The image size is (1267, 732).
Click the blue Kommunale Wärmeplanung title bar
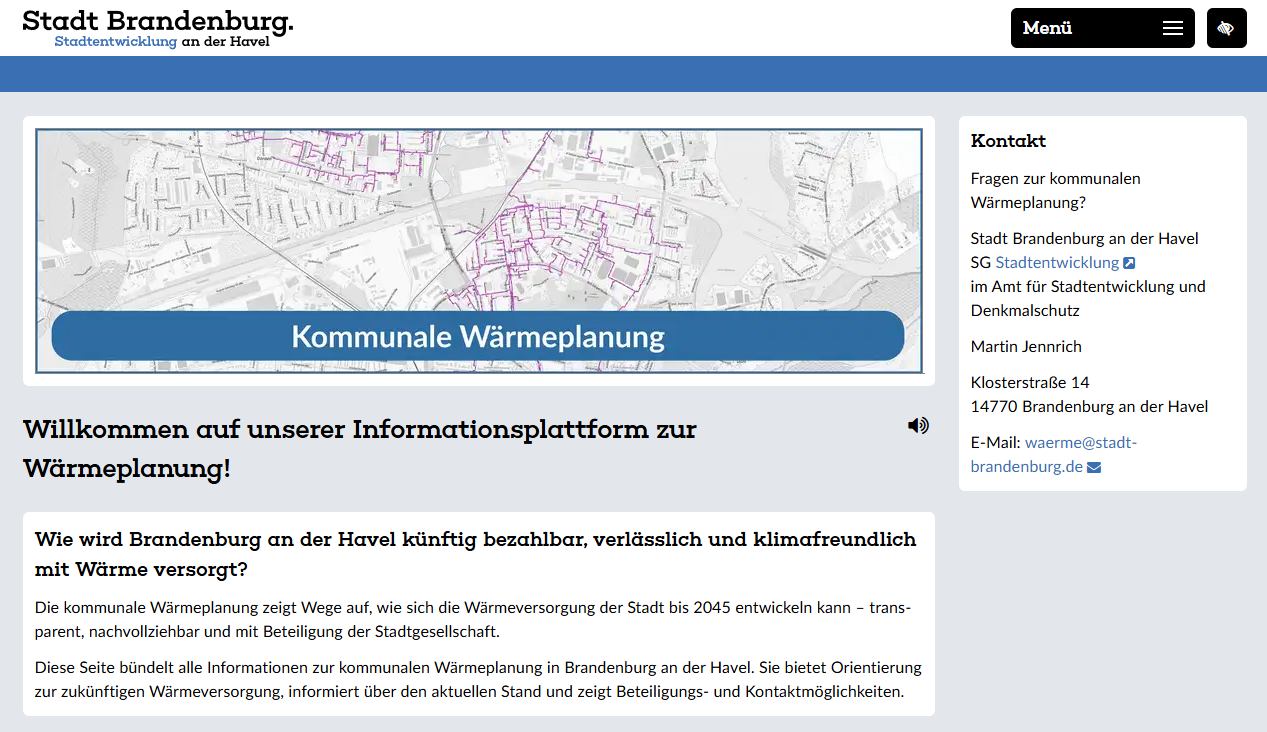coord(476,336)
